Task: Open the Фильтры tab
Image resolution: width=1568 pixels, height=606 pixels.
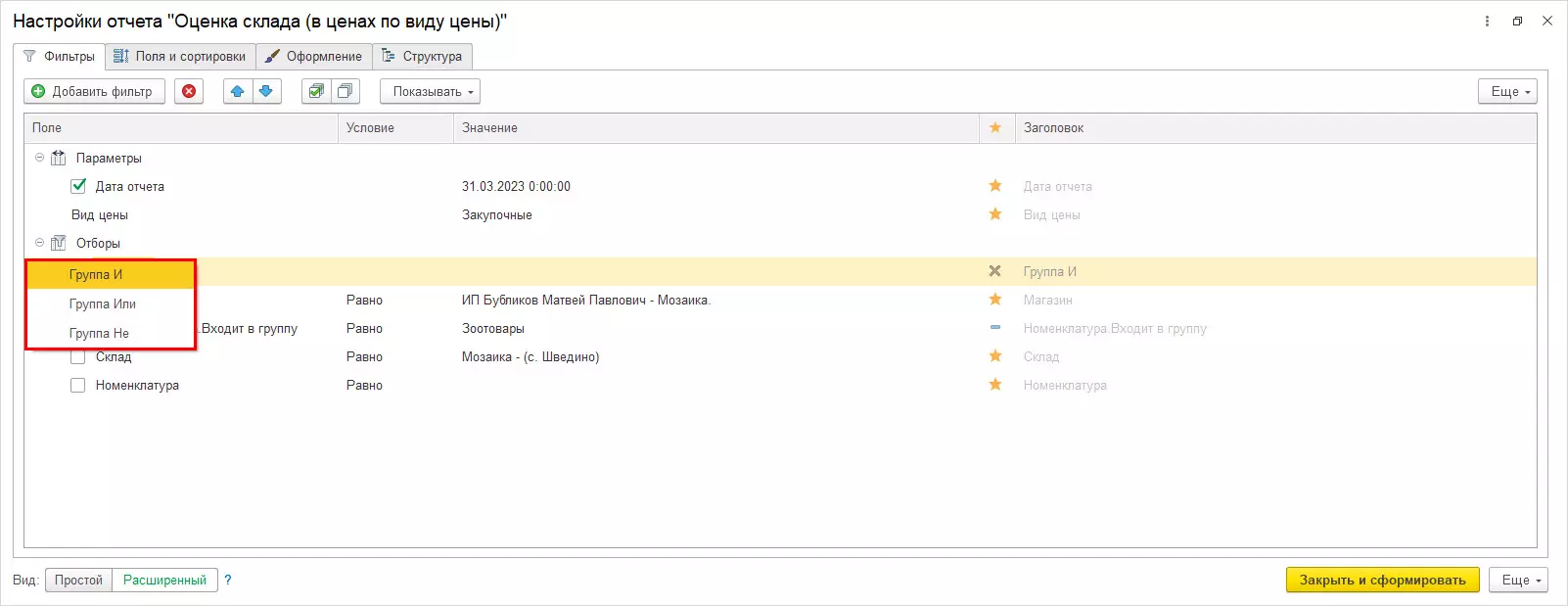Action: point(59,56)
